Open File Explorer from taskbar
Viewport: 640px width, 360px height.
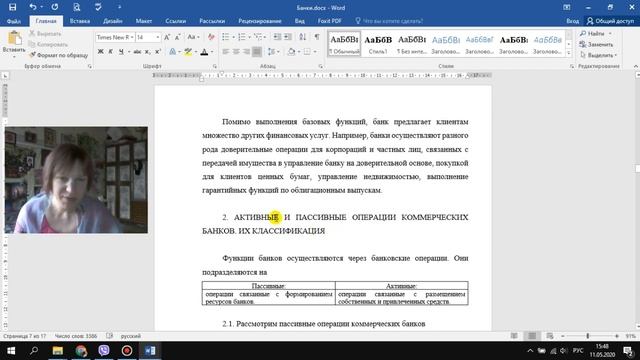coord(58,351)
